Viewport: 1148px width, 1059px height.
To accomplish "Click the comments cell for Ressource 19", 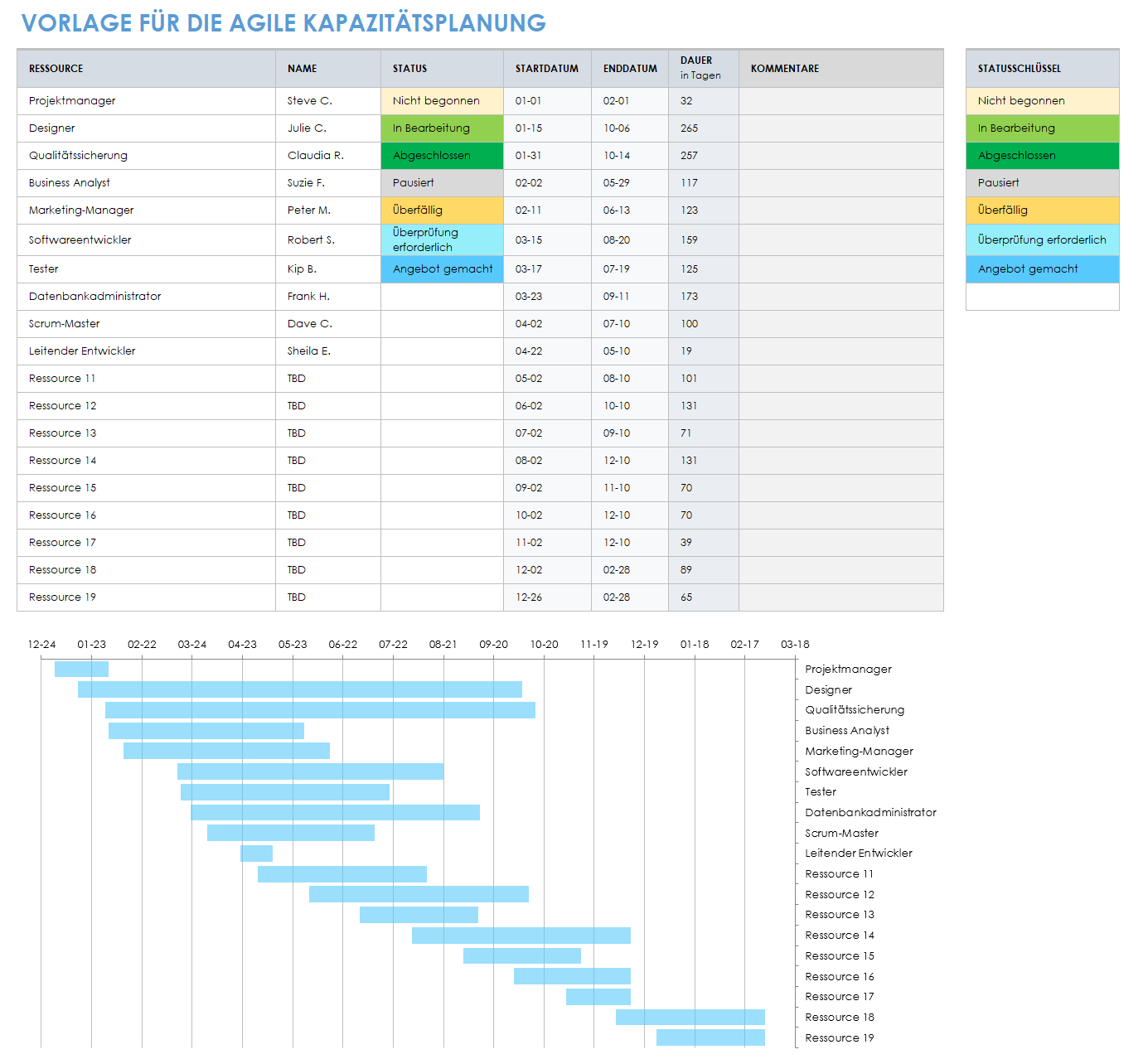I will [841, 597].
